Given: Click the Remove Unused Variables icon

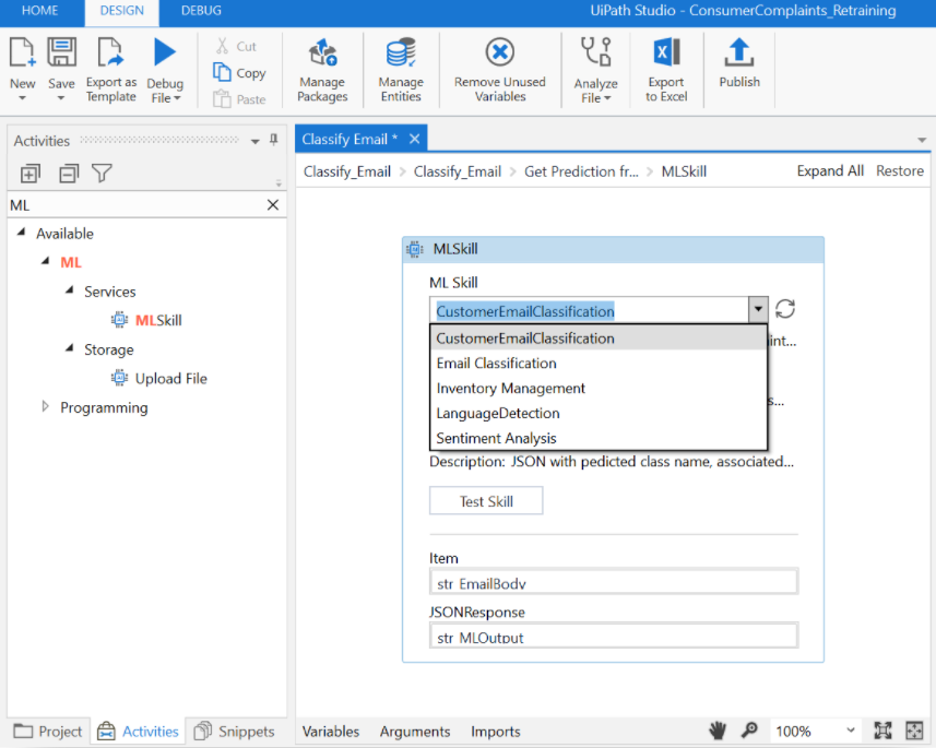Looking at the screenshot, I should click(500, 53).
